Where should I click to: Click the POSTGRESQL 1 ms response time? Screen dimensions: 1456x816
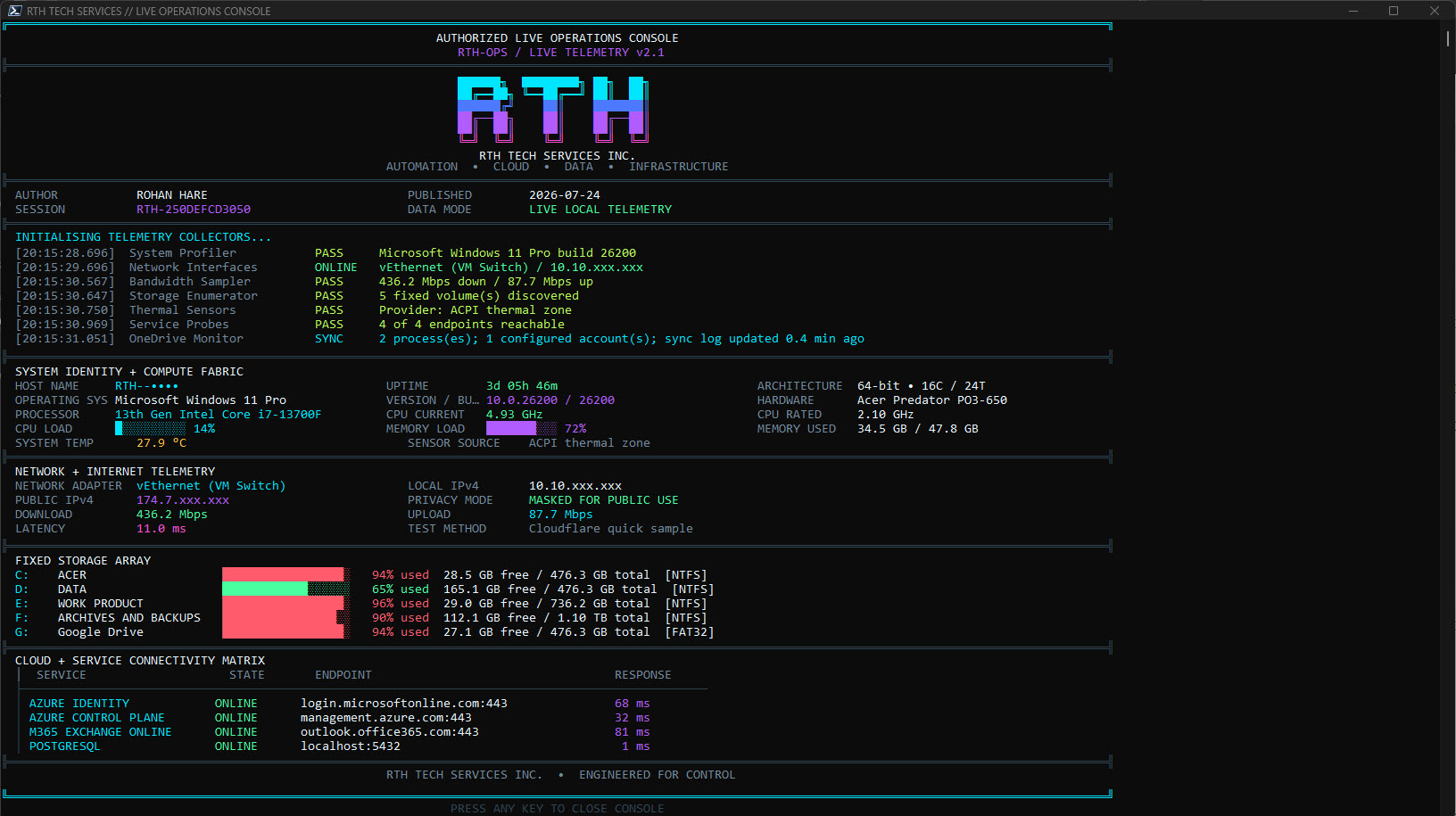636,746
